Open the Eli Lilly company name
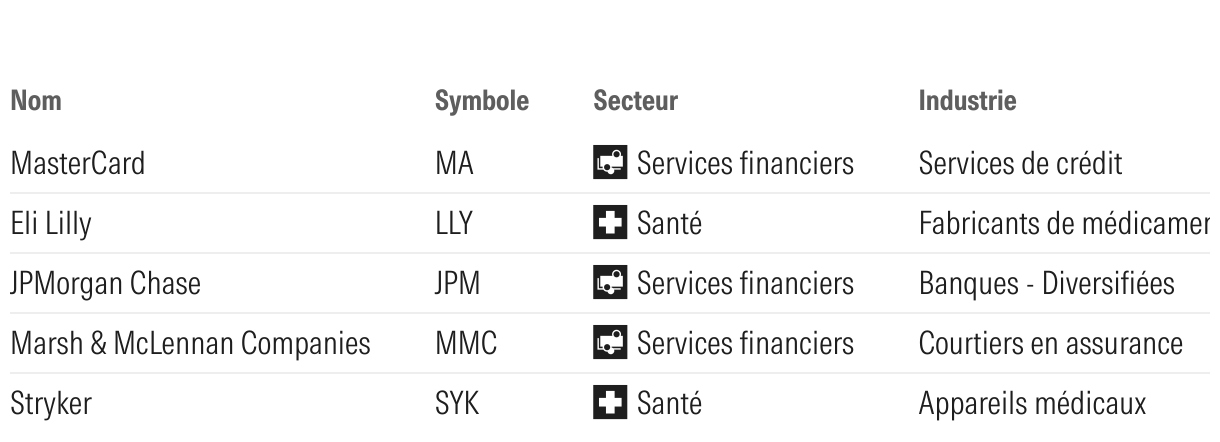Screen dimensions: 1220x442 point(50,224)
